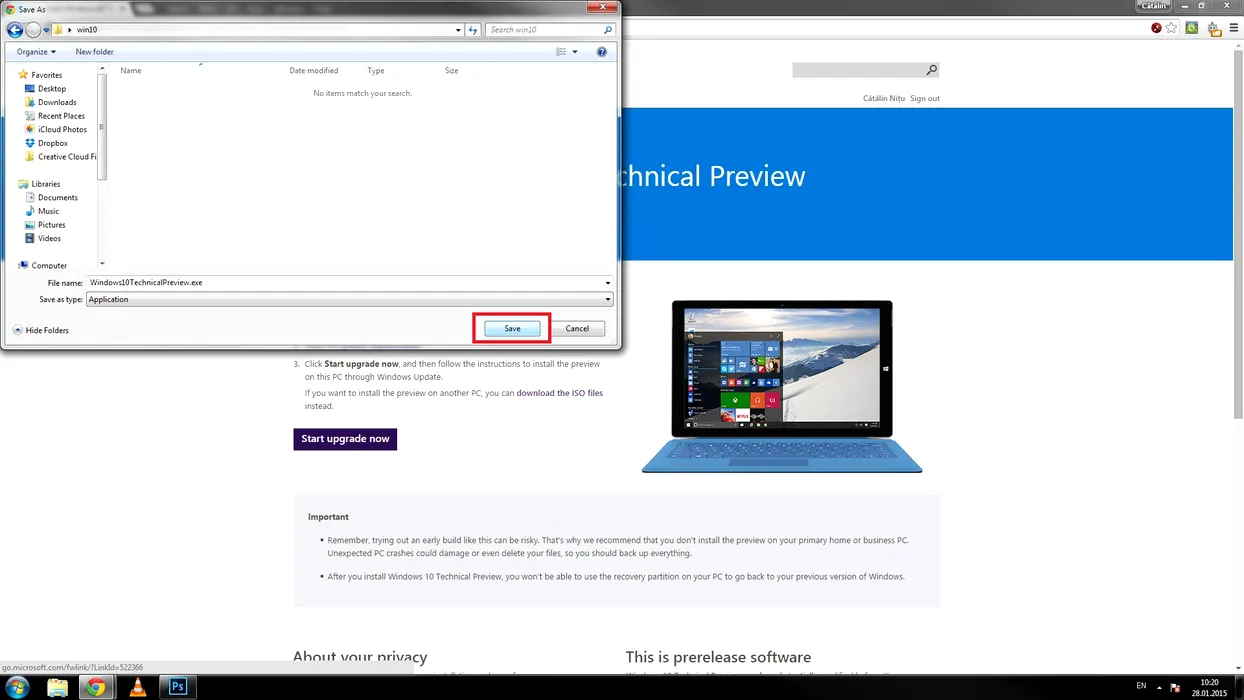Click the EN language indicator in system tray
The image size is (1244, 700).
pyautogui.click(x=1141, y=686)
